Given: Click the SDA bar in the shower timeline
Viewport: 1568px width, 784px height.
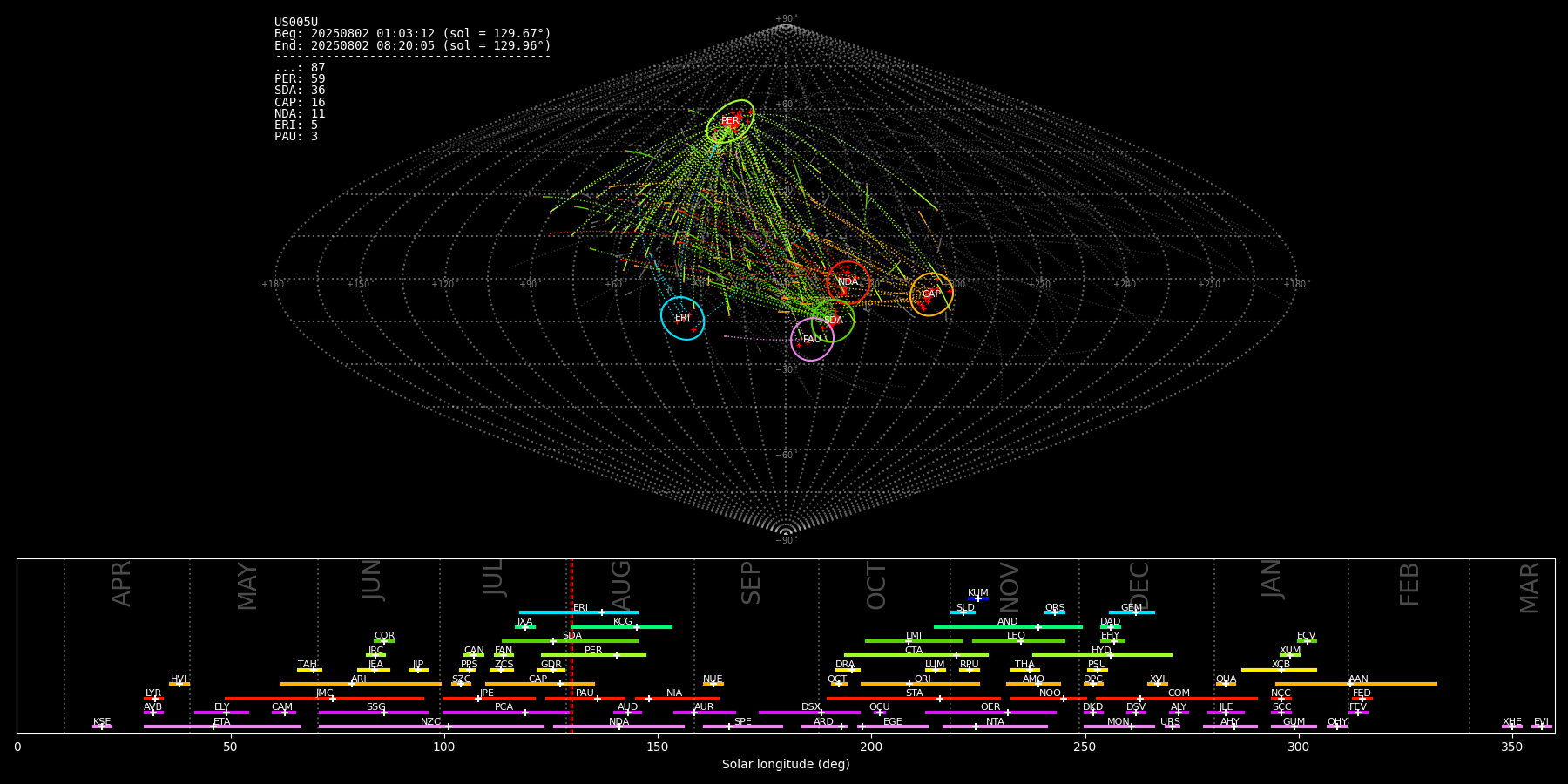Looking at the screenshot, I should click(570, 641).
